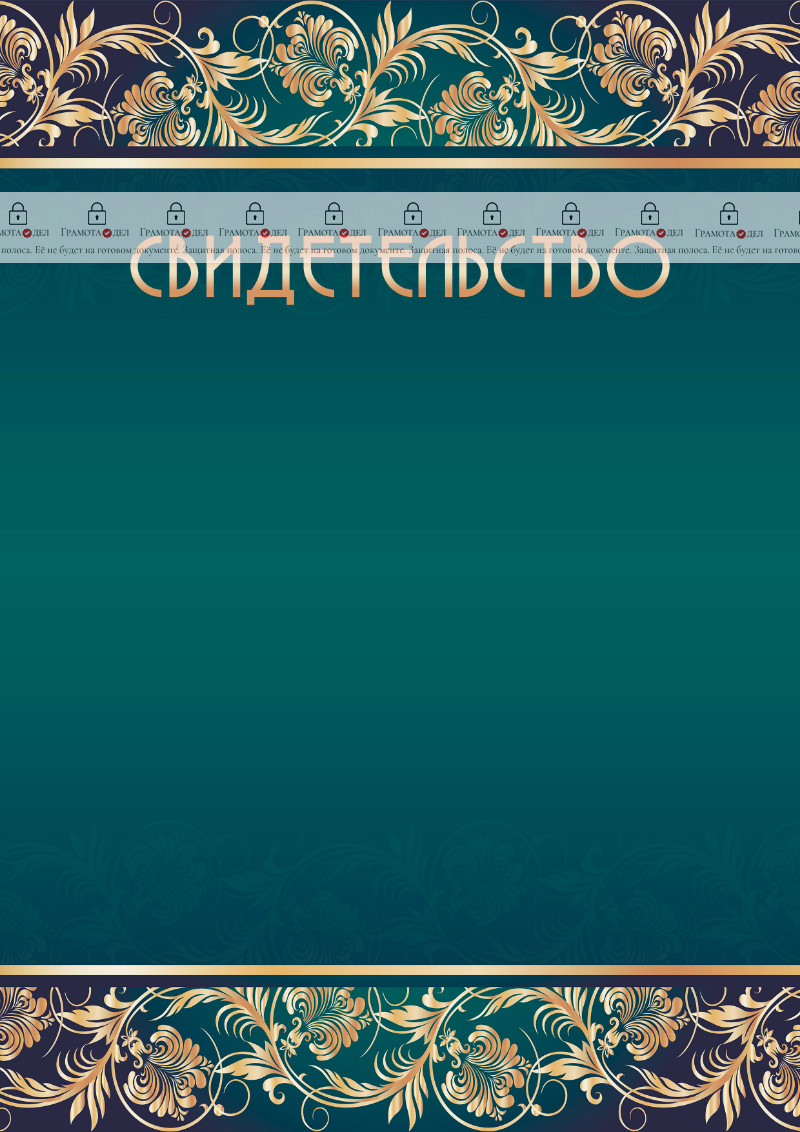
Task: Click padlock icon above letter Т of title
Action: (x=334, y=213)
